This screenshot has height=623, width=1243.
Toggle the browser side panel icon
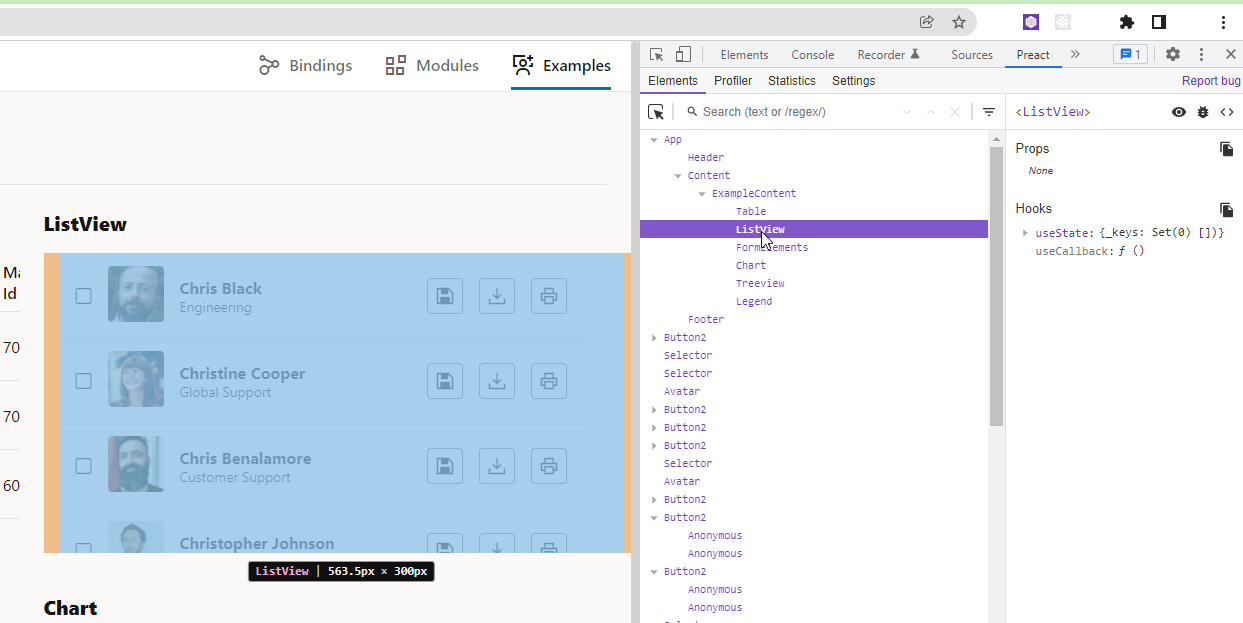(1159, 22)
